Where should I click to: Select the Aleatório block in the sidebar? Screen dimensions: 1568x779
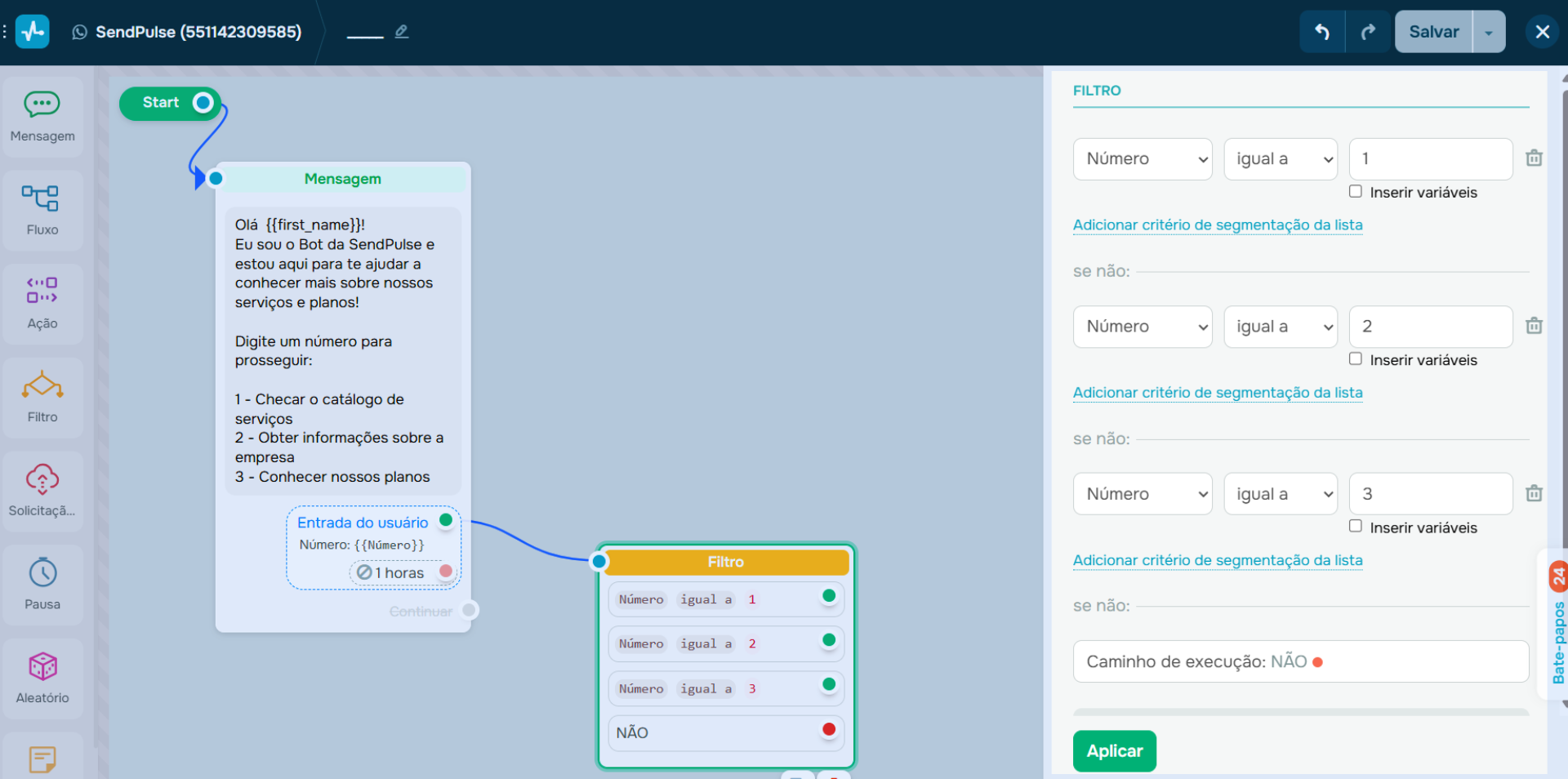[42, 679]
